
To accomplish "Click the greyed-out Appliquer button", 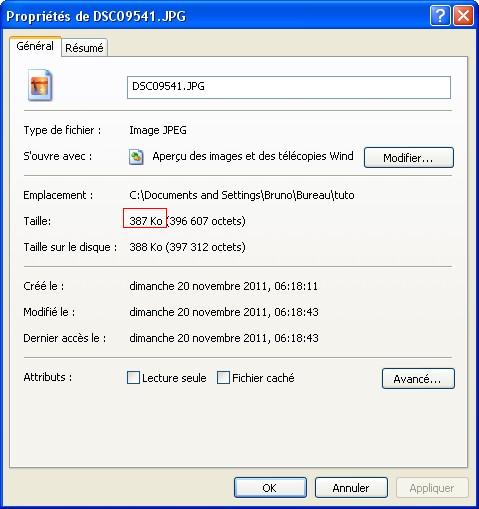I will (432, 488).
